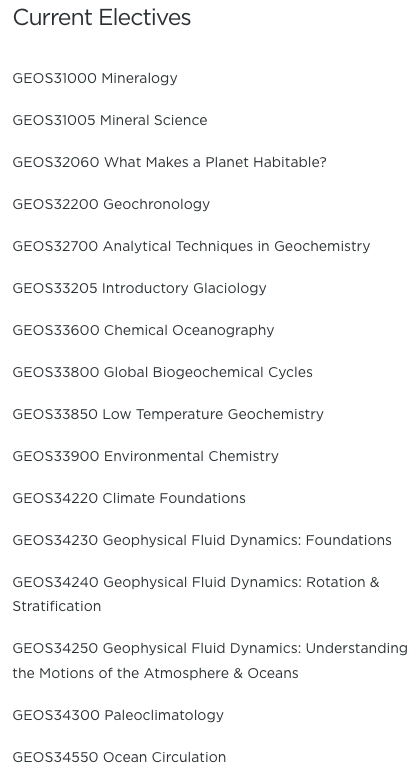Click the GEOS32060 course code

pyautogui.click(x=56, y=163)
